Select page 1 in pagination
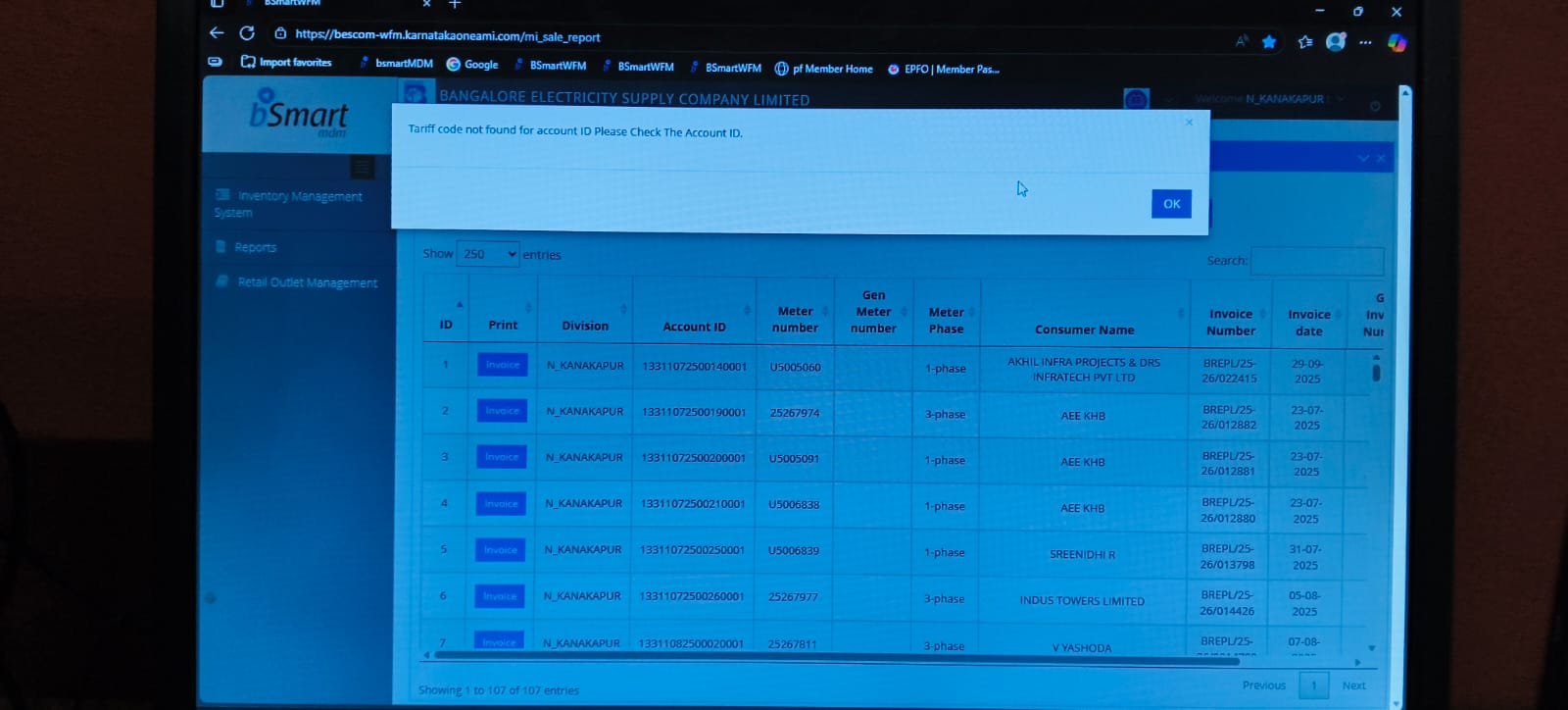Image resolution: width=1568 pixels, height=710 pixels. click(1314, 685)
